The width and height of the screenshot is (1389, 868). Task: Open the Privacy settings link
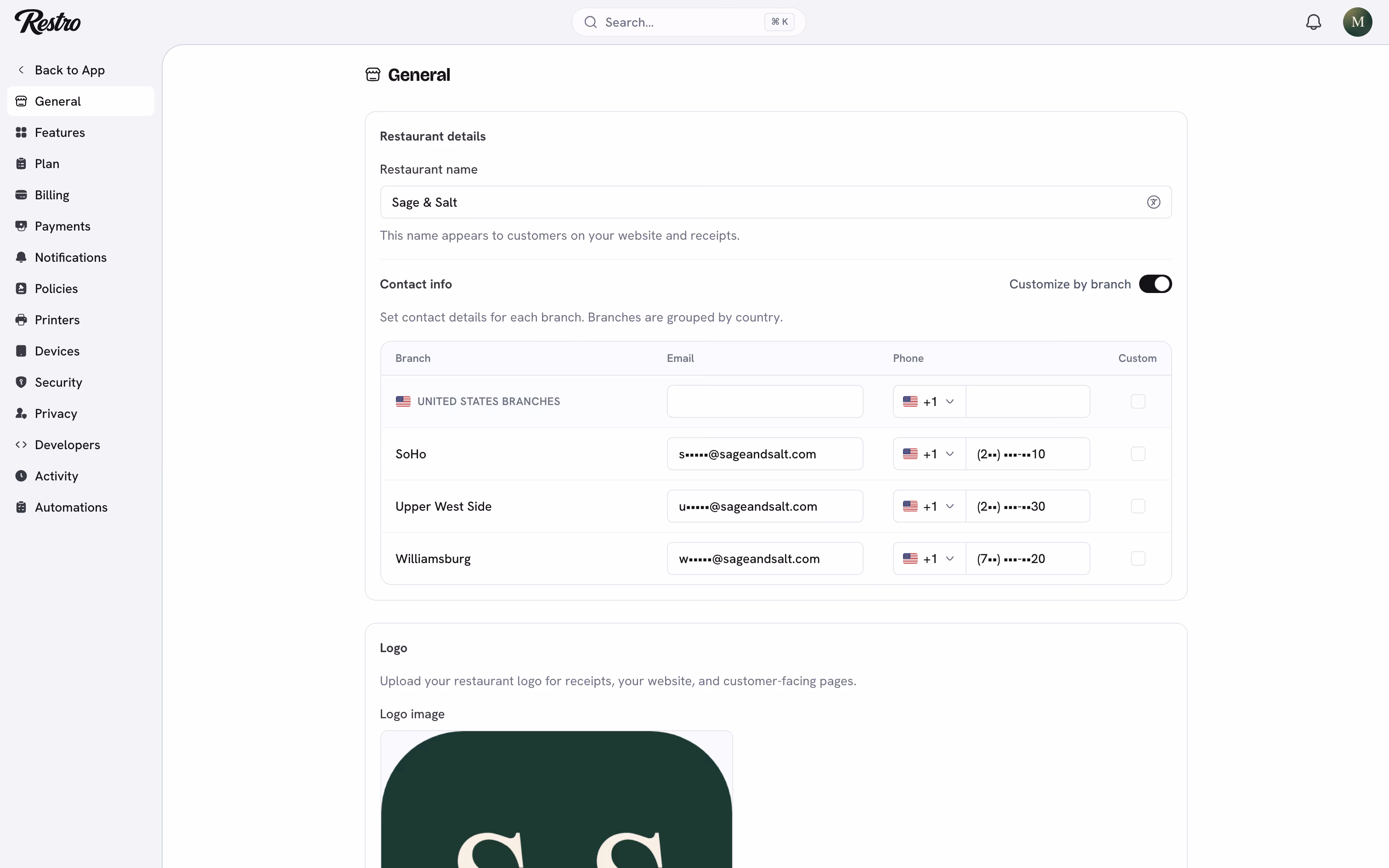pos(81,413)
